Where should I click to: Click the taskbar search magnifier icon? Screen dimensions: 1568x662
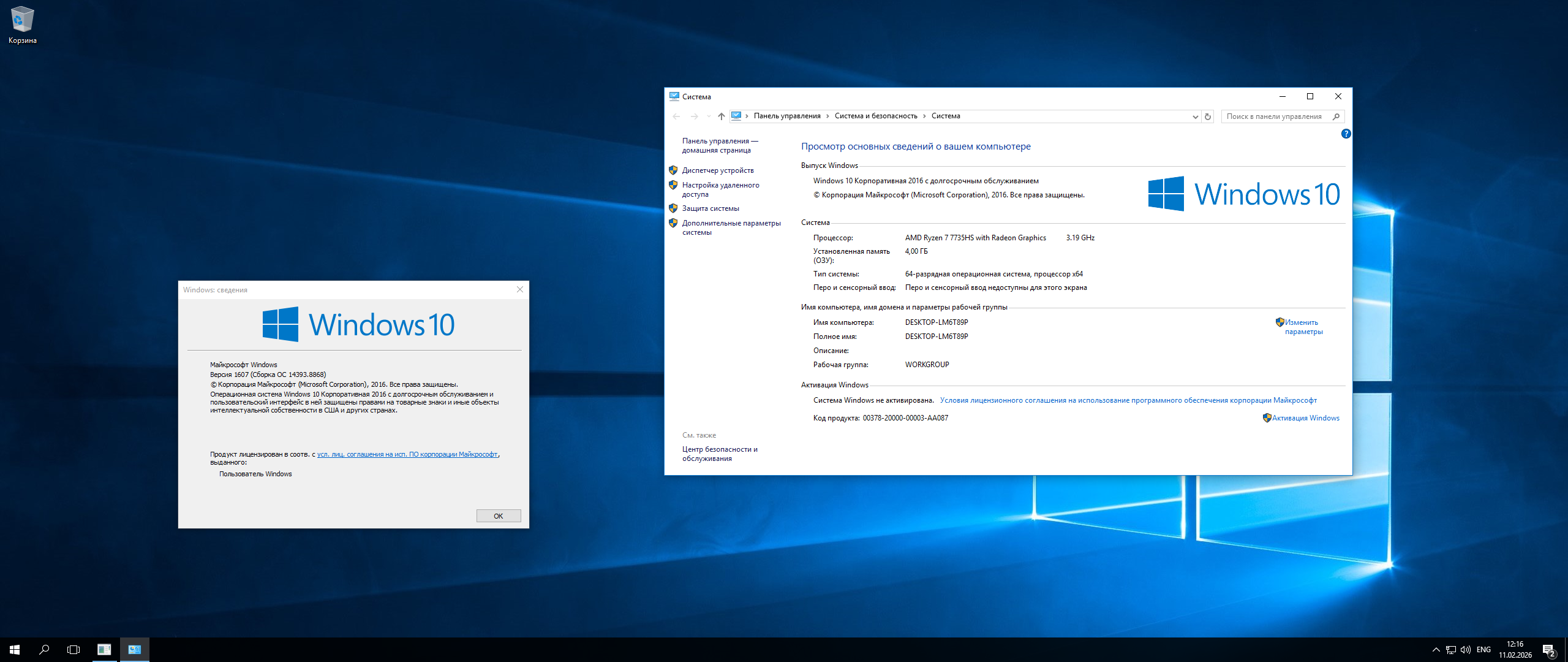[44, 650]
